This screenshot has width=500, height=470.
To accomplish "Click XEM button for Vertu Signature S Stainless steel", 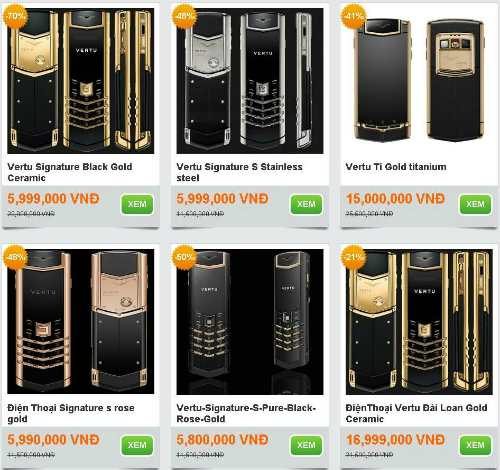I will [x=306, y=204].
